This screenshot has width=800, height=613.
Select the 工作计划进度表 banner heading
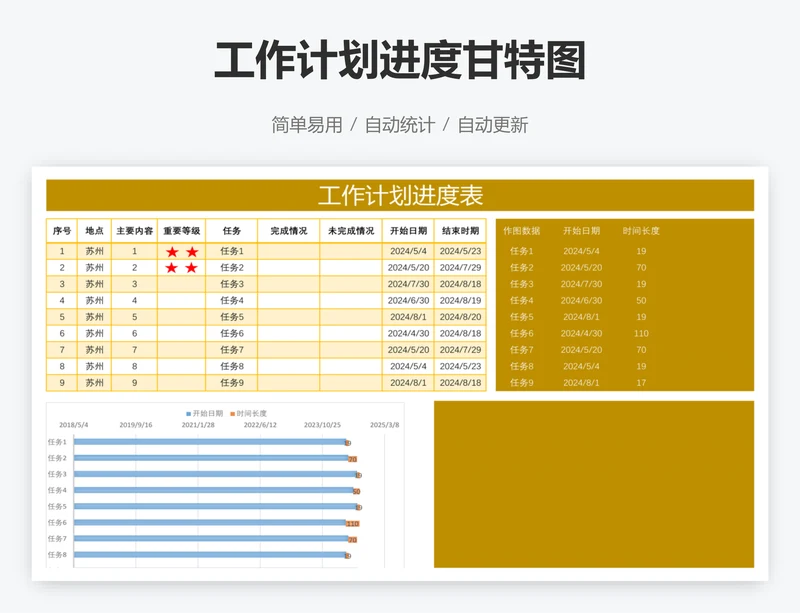[x=401, y=195]
